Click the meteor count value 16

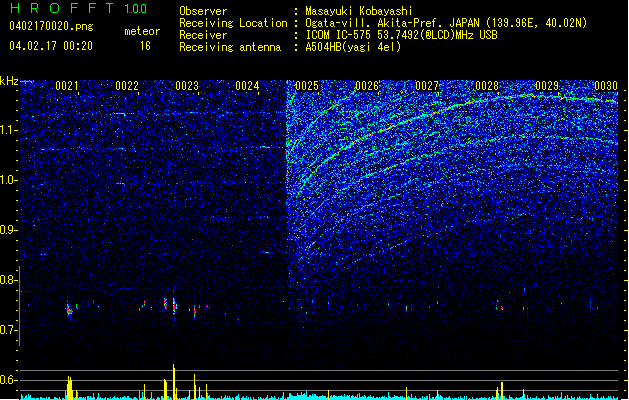coord(145,46)
